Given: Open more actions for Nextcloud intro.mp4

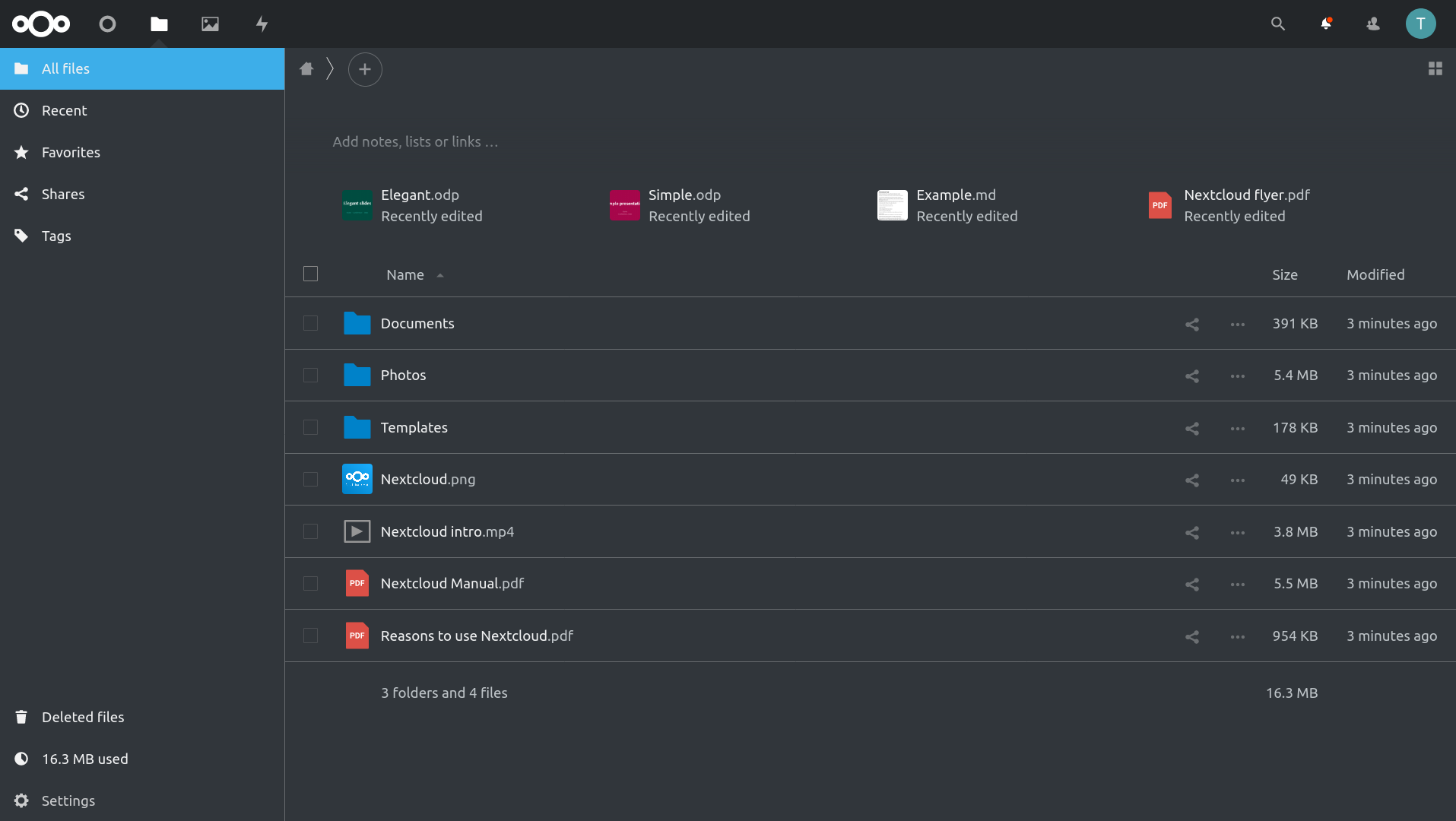Looking at the screenshot, I should pyautogui.click(x=1237, y=533).
